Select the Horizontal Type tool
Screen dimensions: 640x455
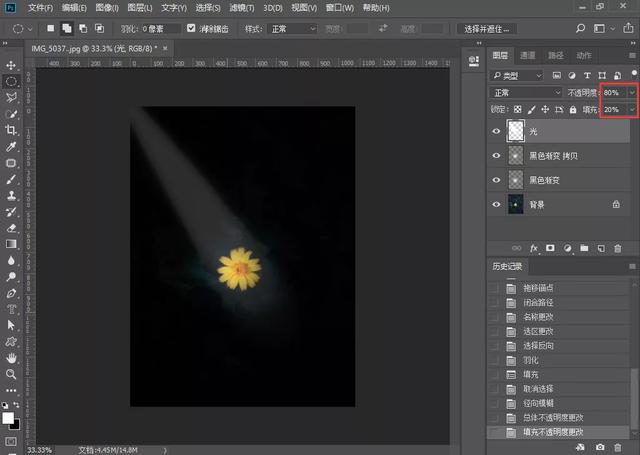11,308
